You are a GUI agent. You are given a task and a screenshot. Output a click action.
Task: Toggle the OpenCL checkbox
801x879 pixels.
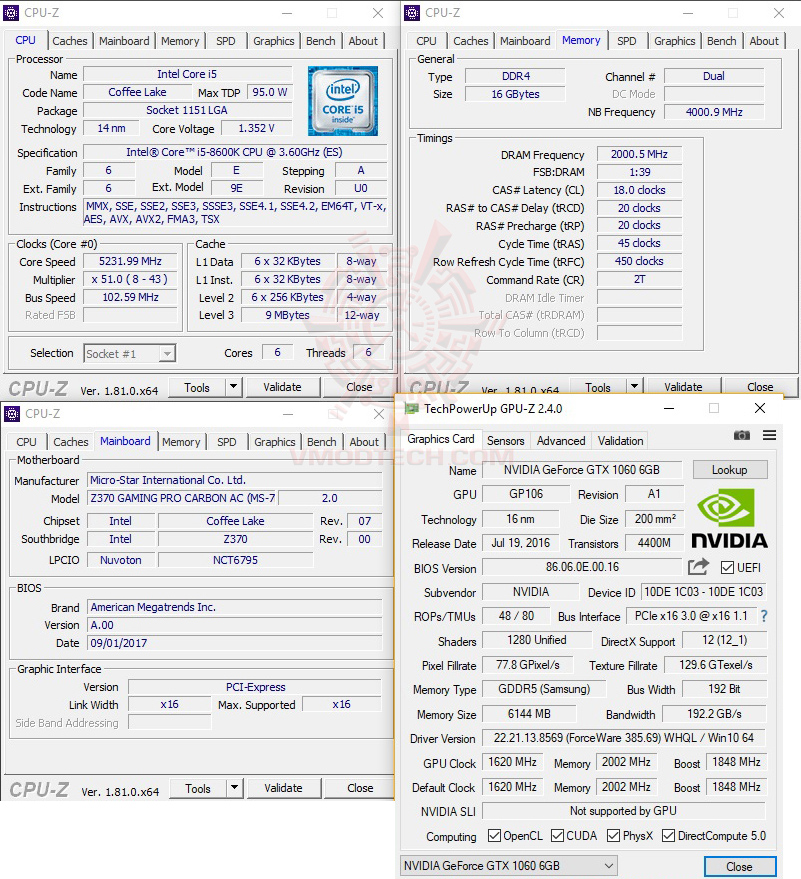coord(493,836)
